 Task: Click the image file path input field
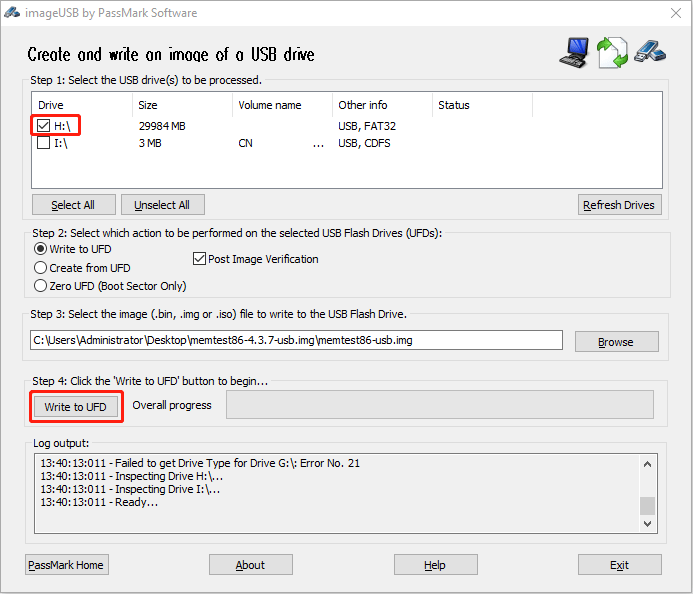(296, 340)
